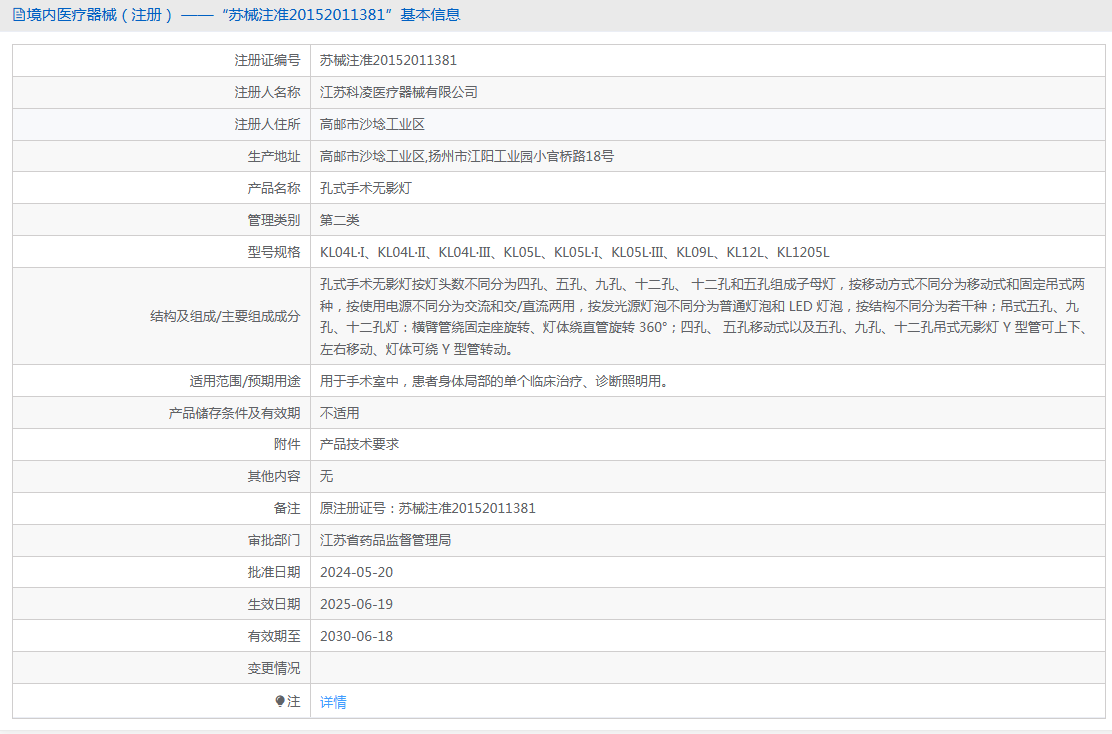Select the 产品名称 label
This screenshot has width=1112, height=734.
(274, 188)
